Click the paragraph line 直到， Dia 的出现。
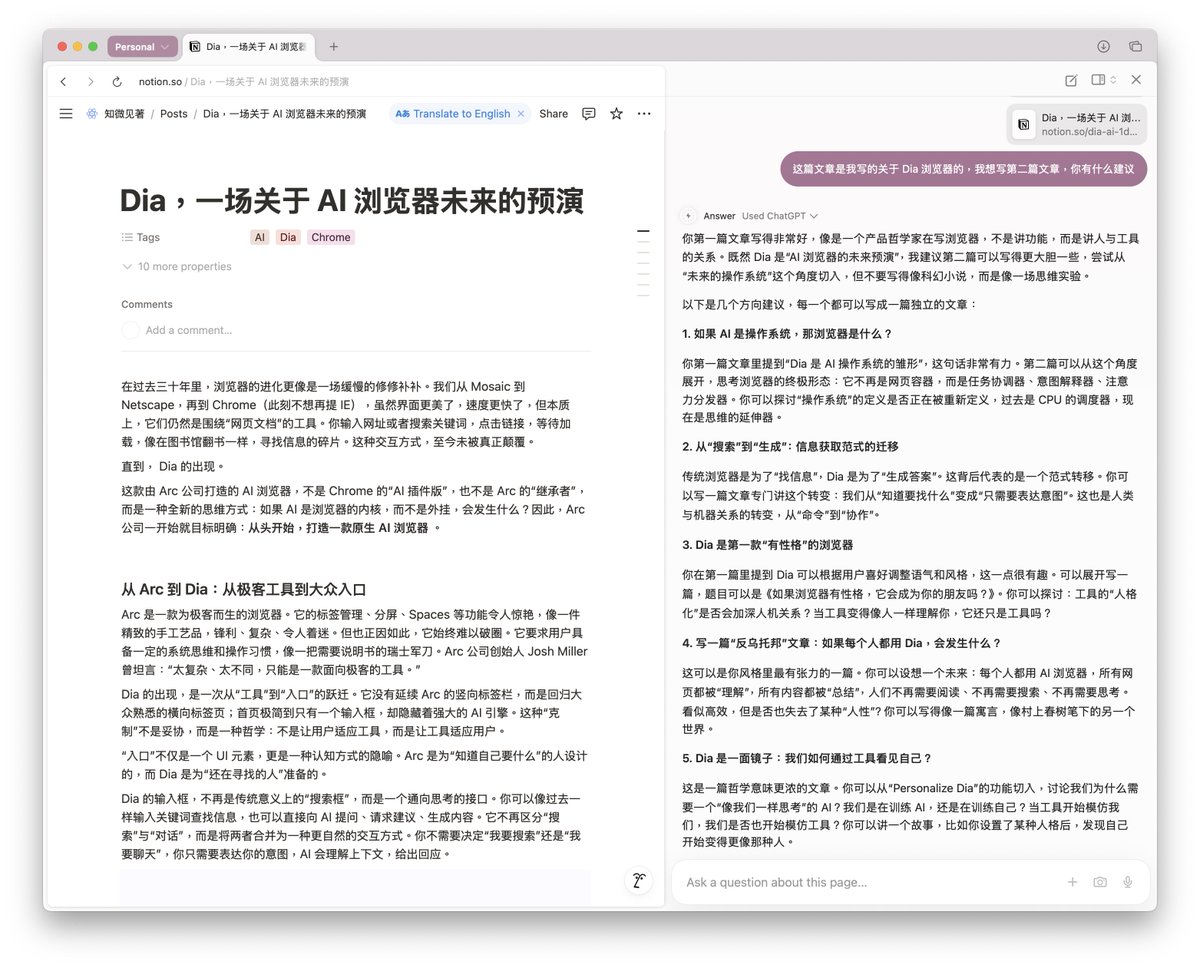The height and width of the screenshot is (968, 1200). point(173,466)
